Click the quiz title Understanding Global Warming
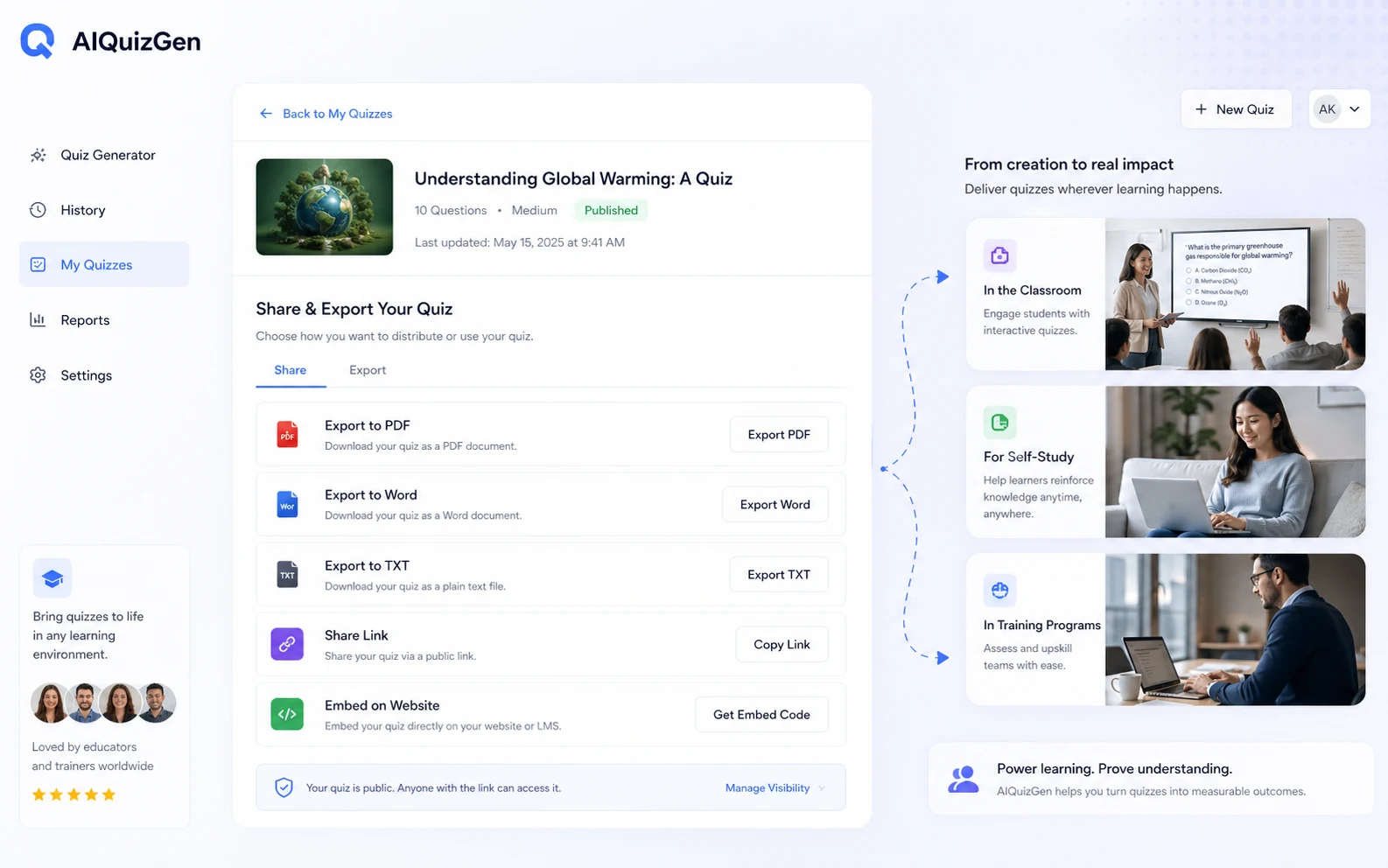The width and height of the screenshot is (1388, 868). coord(573,178)
